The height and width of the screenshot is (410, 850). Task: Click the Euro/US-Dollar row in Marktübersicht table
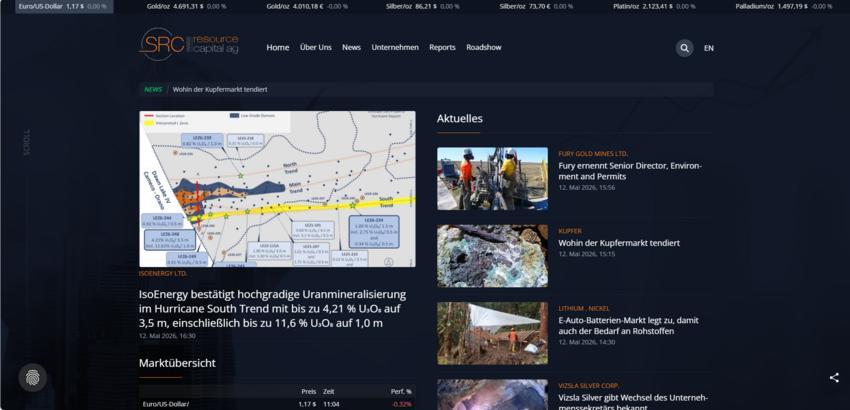point(277,404)
